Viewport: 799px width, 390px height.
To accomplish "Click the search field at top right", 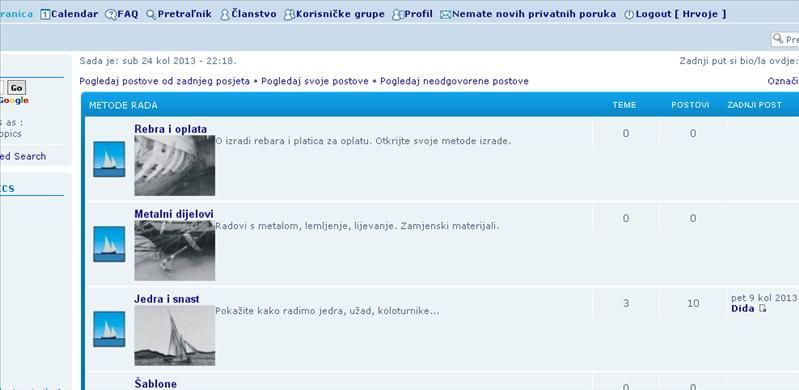I will point(785,39).
